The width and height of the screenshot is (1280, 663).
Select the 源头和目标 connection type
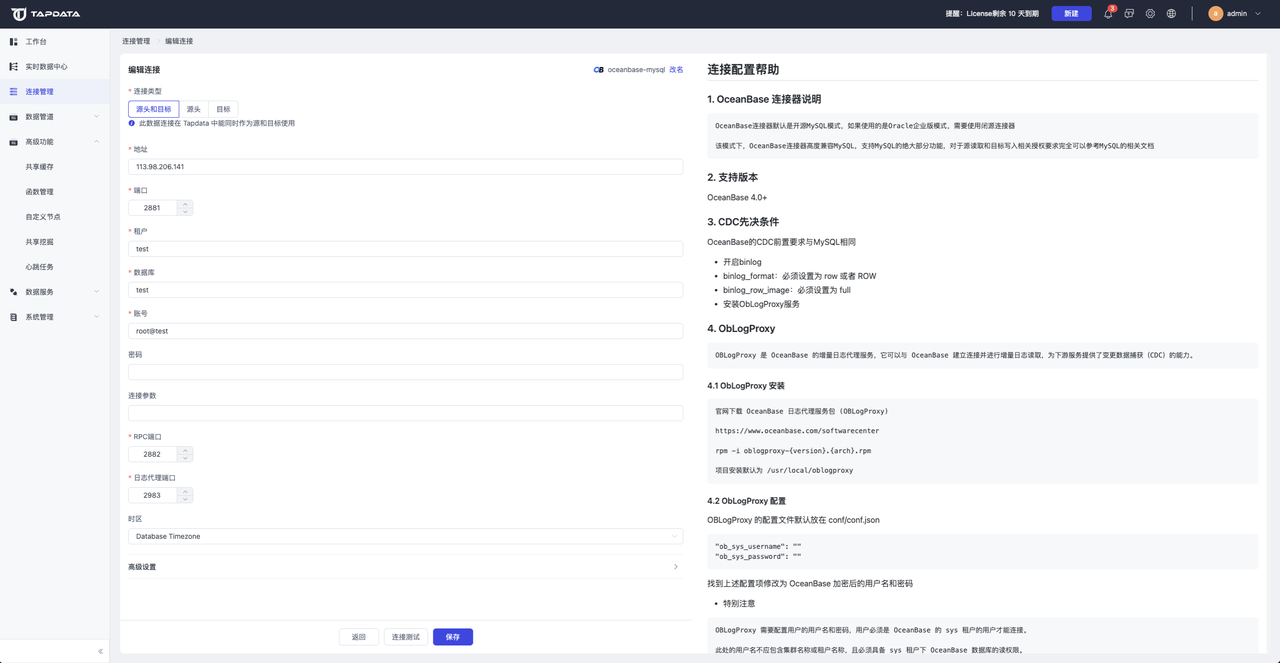[x=154, y=109]
